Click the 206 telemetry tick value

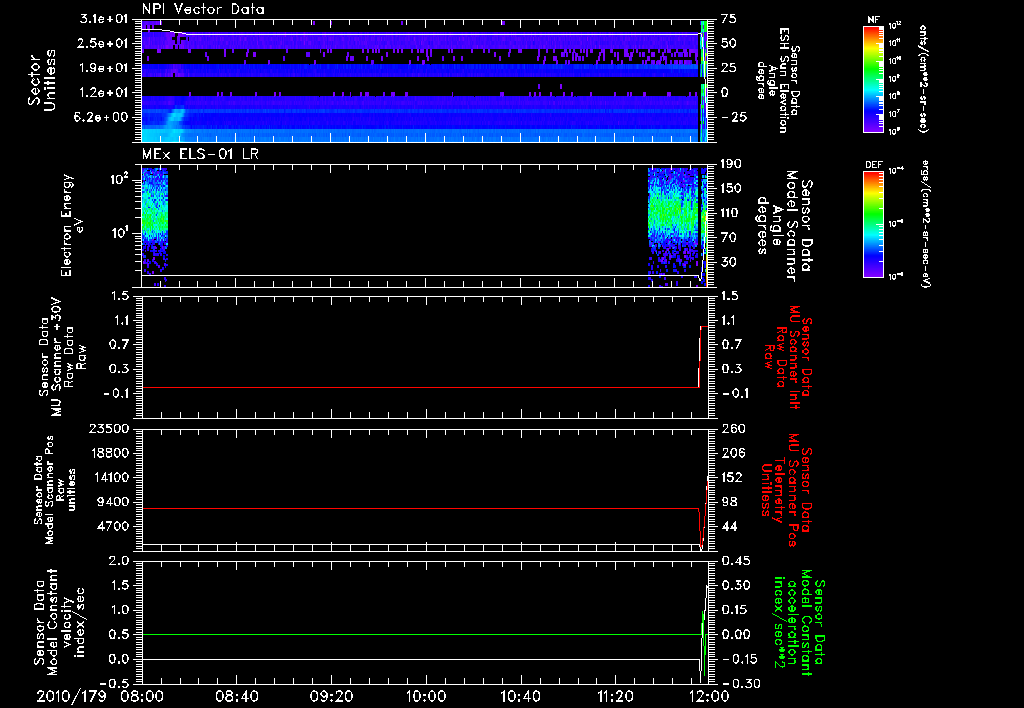(734, 453)
